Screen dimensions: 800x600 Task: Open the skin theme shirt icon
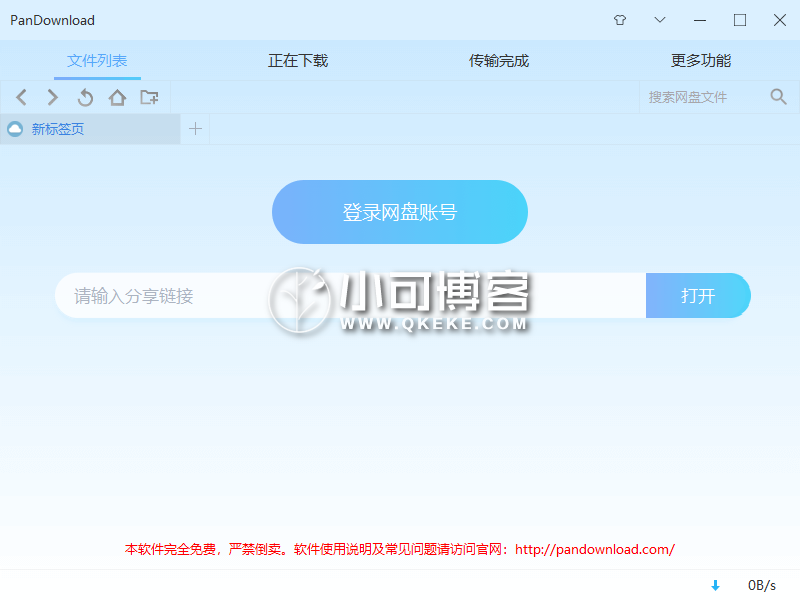pyautogui.click(x=619, y=20)
